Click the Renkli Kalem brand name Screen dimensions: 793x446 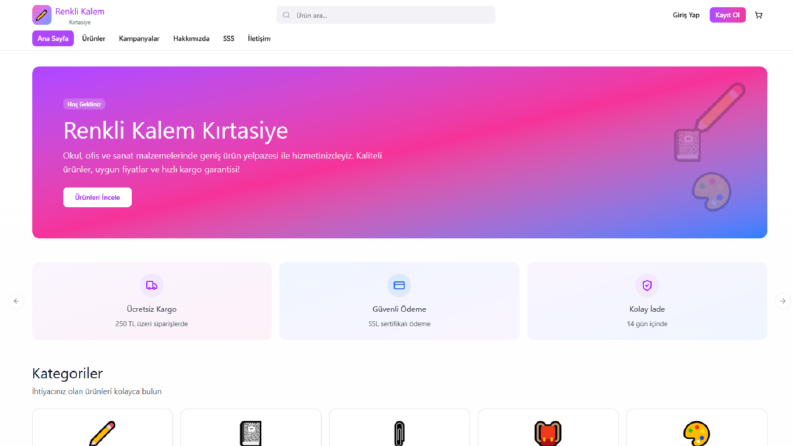click(80, 12)
